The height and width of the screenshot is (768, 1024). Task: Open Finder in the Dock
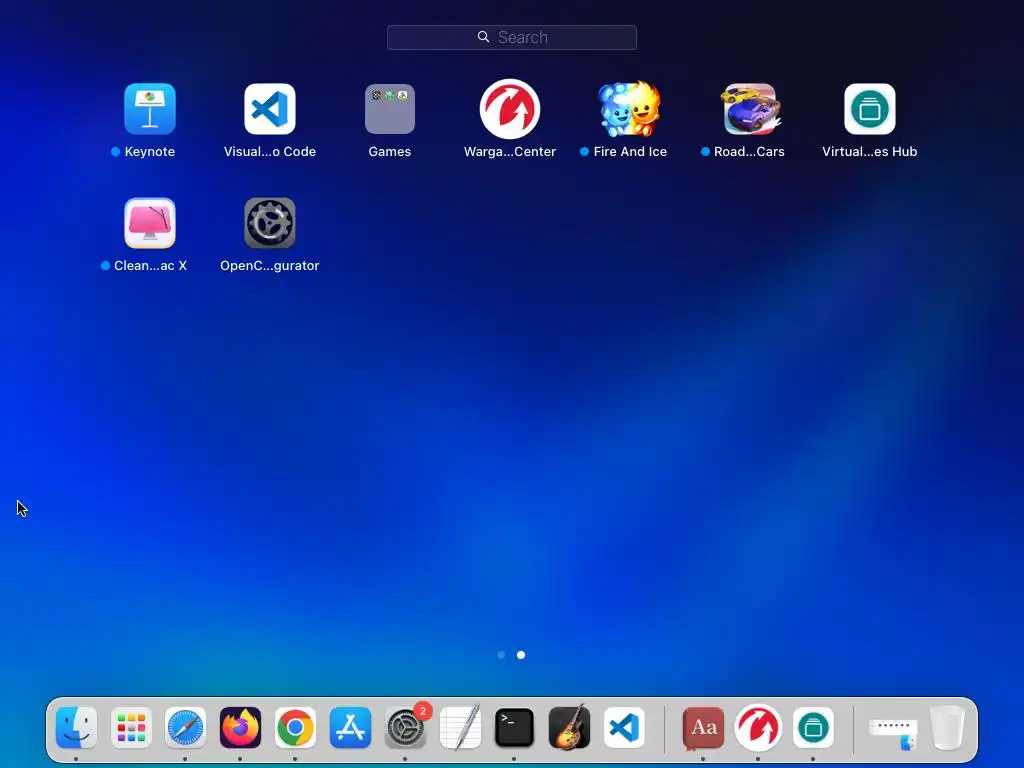76,727
